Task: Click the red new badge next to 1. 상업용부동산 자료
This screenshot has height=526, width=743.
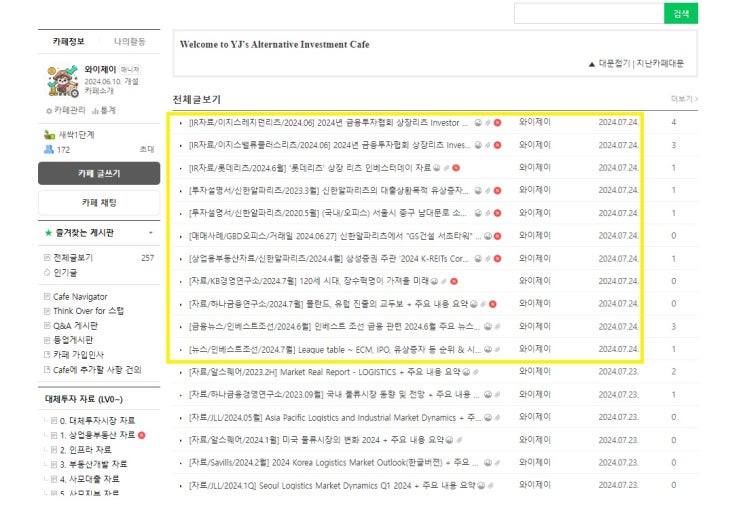Action: point(142,435)
